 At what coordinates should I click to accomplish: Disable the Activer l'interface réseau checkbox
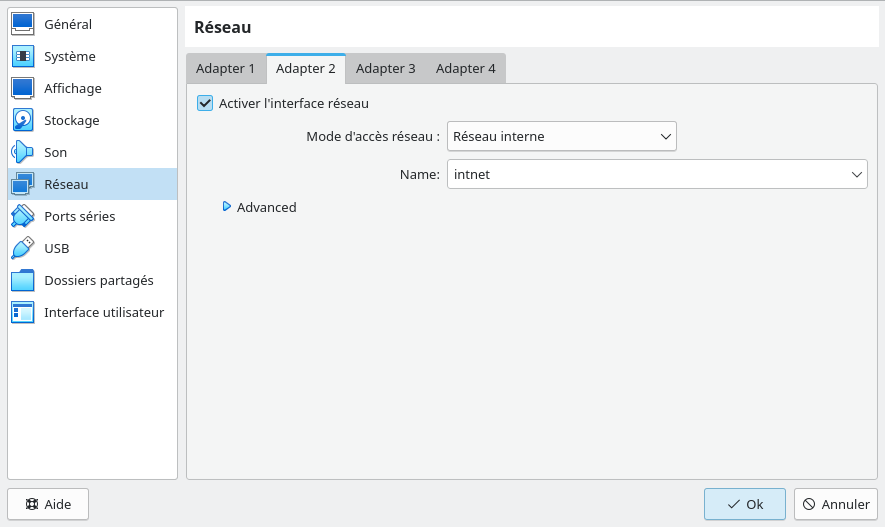click(205, 103)
